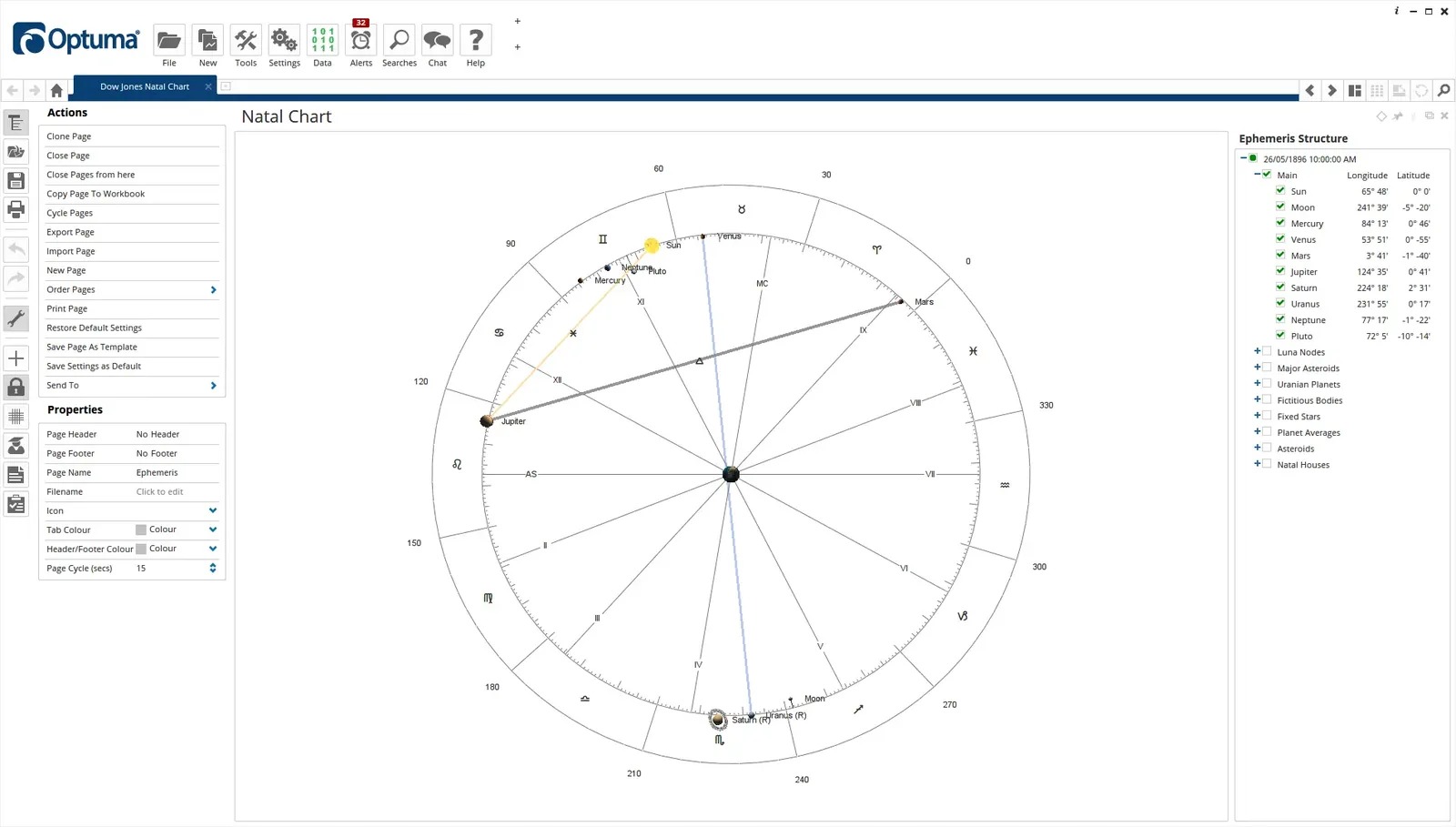This screenshot has width=1456, height=827.
Task: Open the Chat bubbles icon
Action: (x=438, y=40)
